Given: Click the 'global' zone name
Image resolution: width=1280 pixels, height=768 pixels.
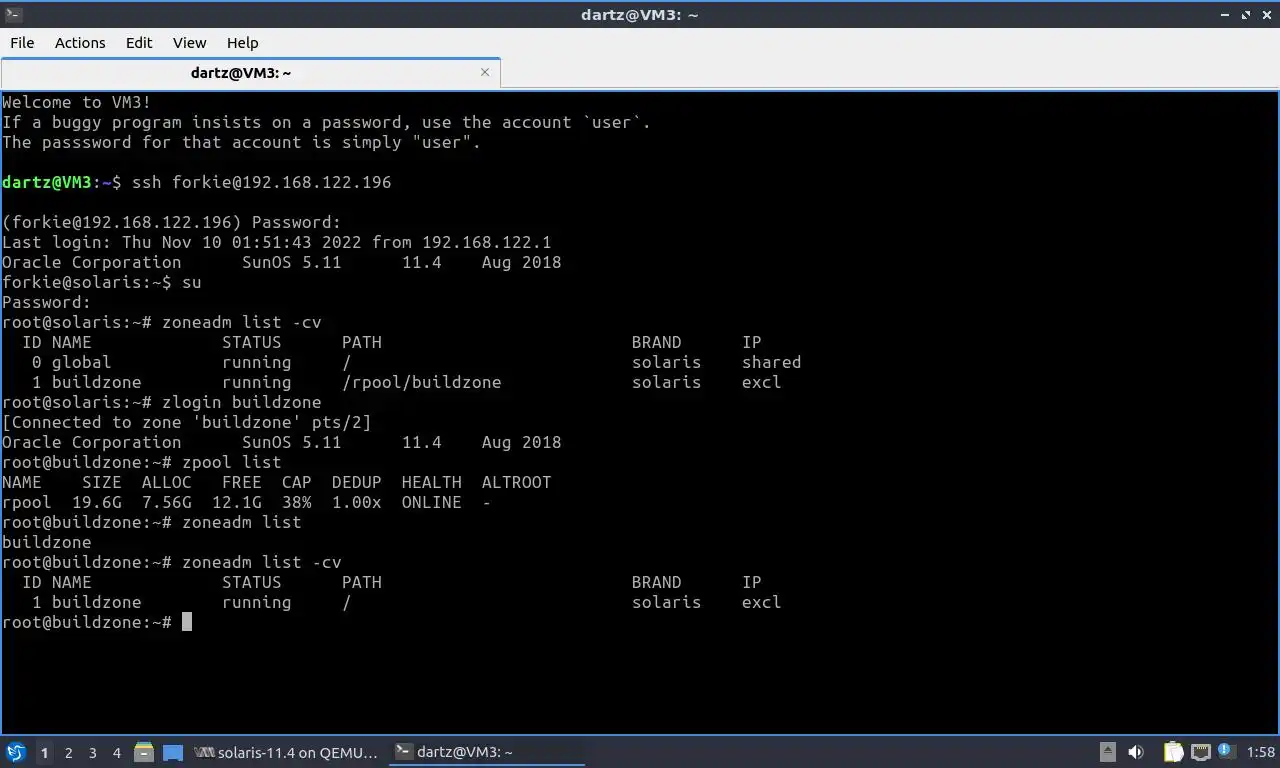Looking at the screenshot, I should [x=82, y=362].
